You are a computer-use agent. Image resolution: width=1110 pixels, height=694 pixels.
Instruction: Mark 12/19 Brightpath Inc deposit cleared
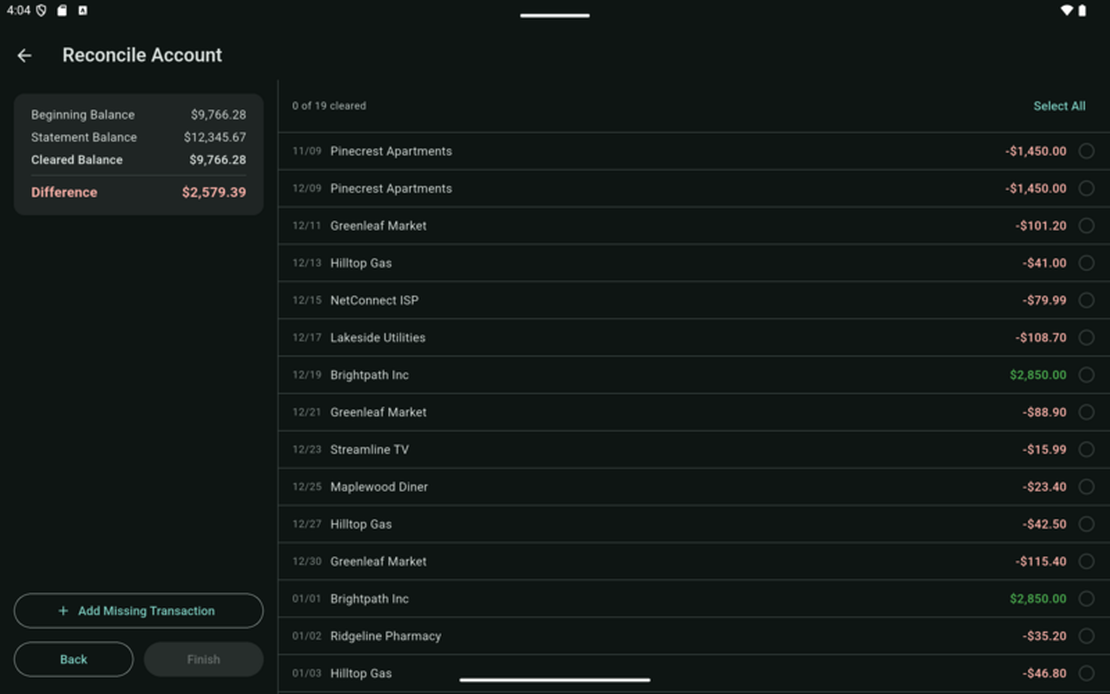(1086, 375)
